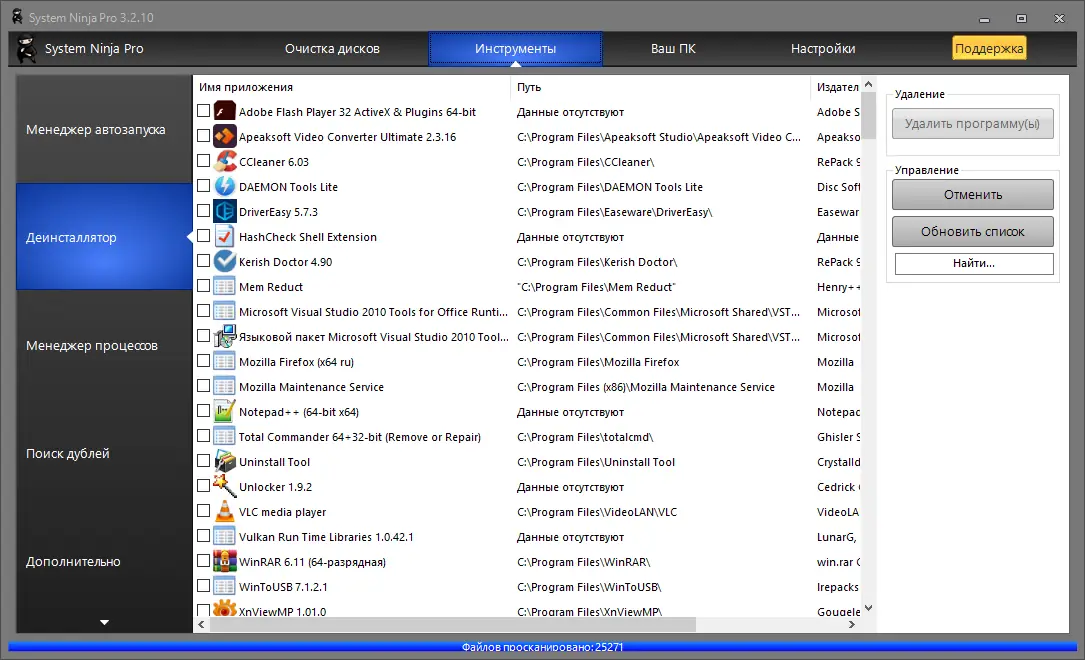Click the Notepad++ icon
Image resolution: width=1085 pixels, height=660 pixels.
coord(224,411)
